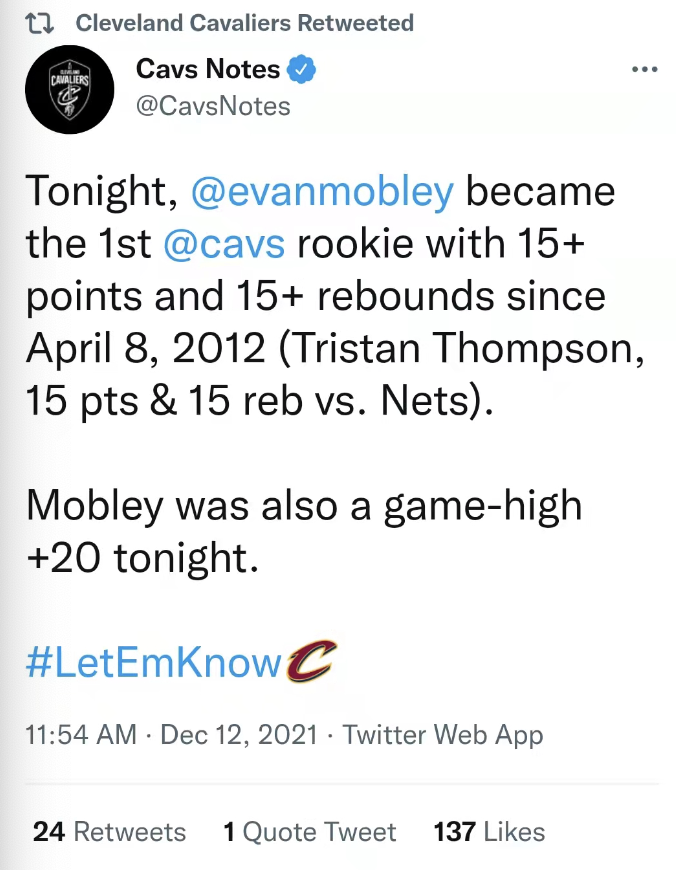The height and width of the screenshot is (870, 676).
Task: Open the three-dot more options menu
Action: (644, 69)
